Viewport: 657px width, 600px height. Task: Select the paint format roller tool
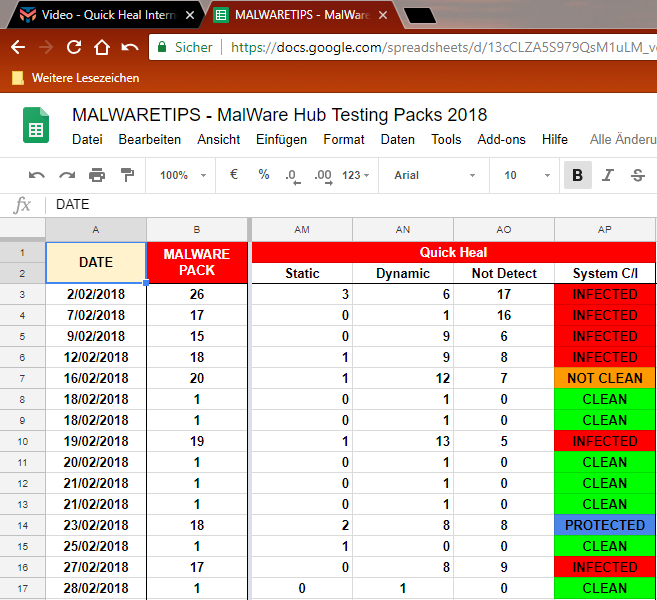point(127,175)
